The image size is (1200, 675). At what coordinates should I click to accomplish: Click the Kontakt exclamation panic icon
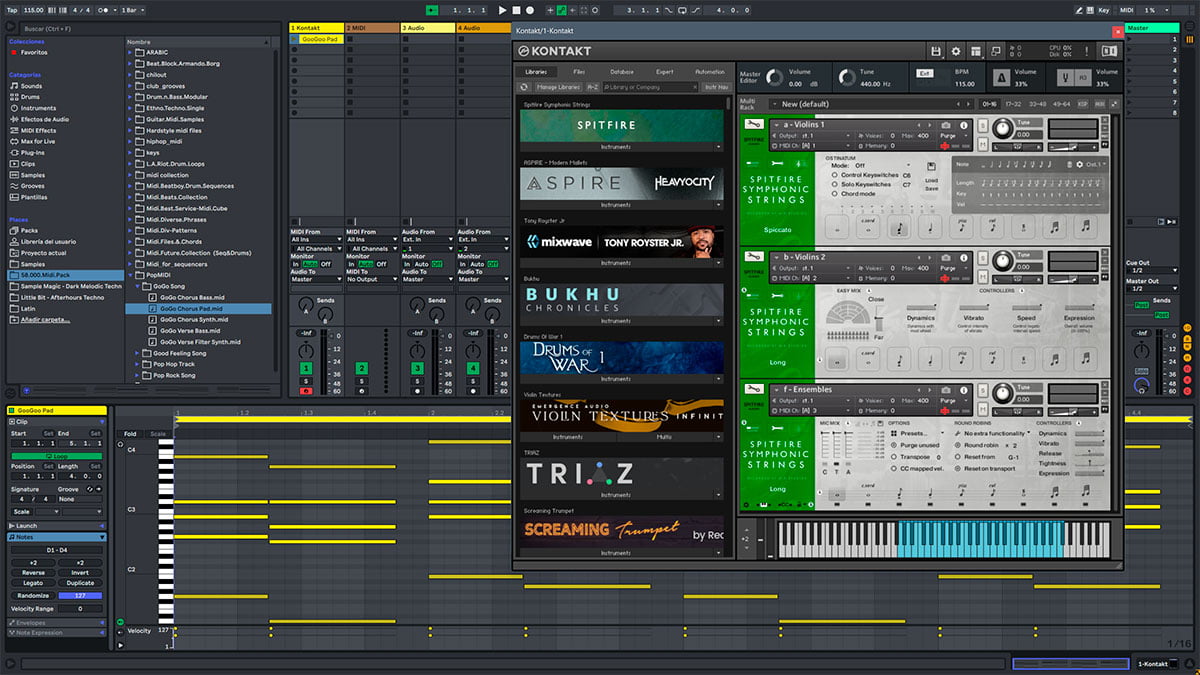coord(1088,51)
